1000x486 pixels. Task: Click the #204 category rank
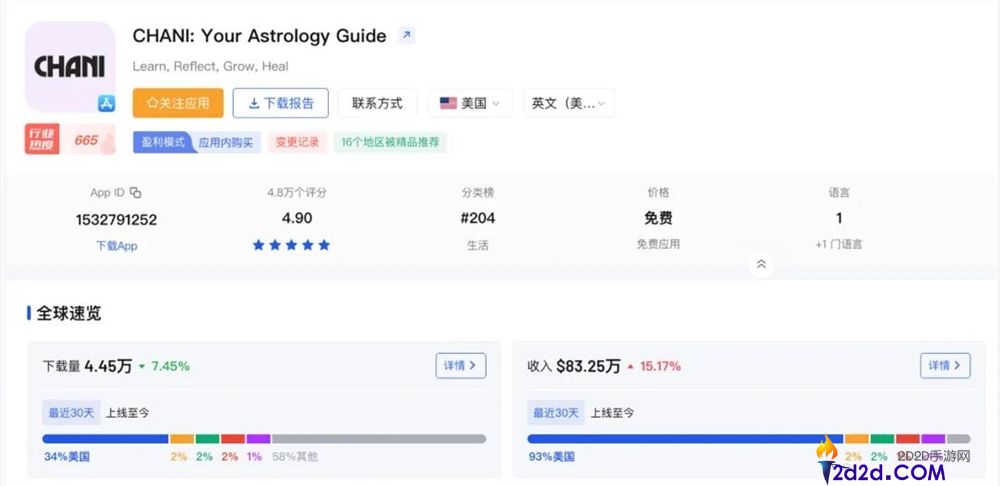[x=478, y=218]
